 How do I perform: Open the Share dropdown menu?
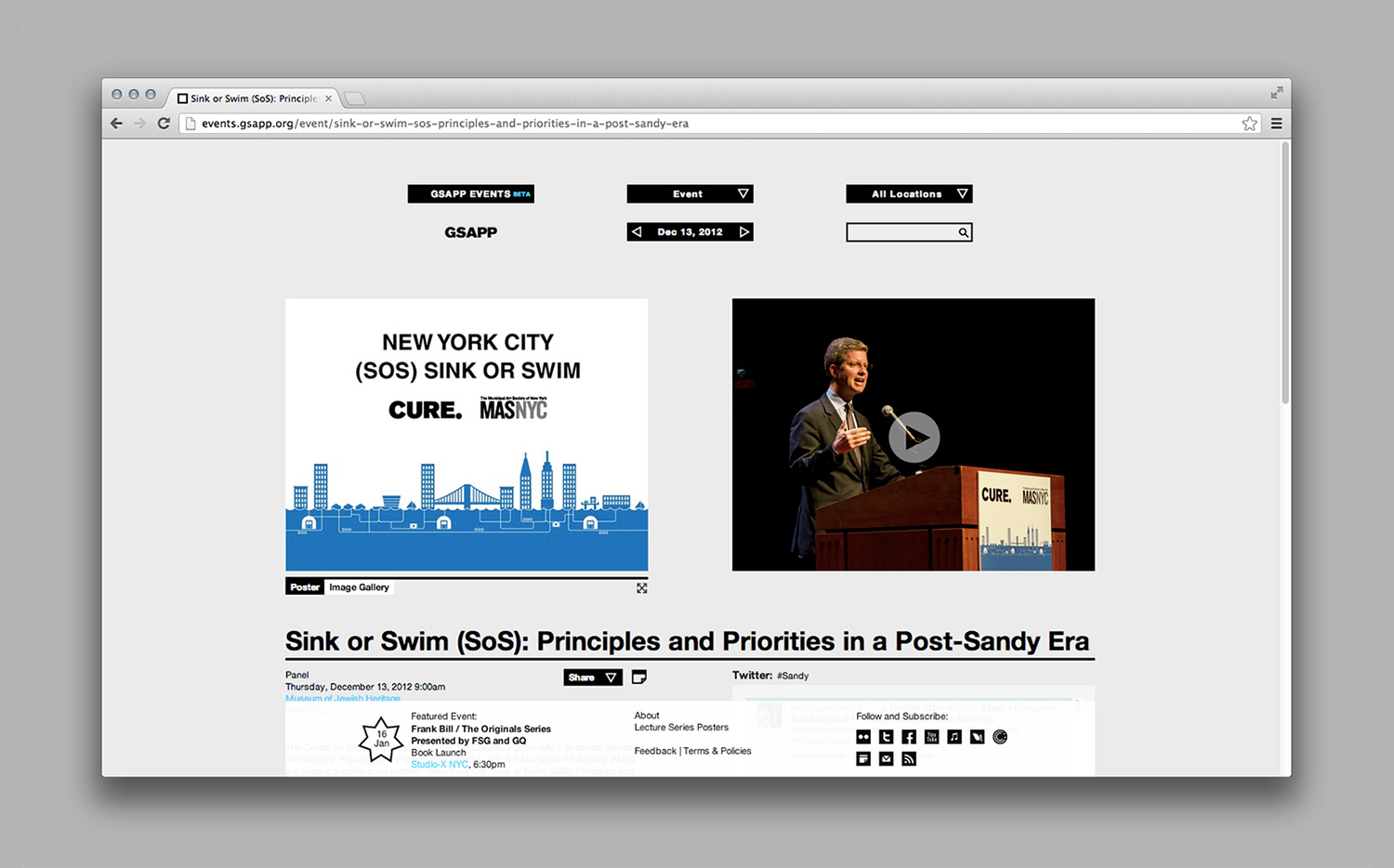click(x=592, y=677)
